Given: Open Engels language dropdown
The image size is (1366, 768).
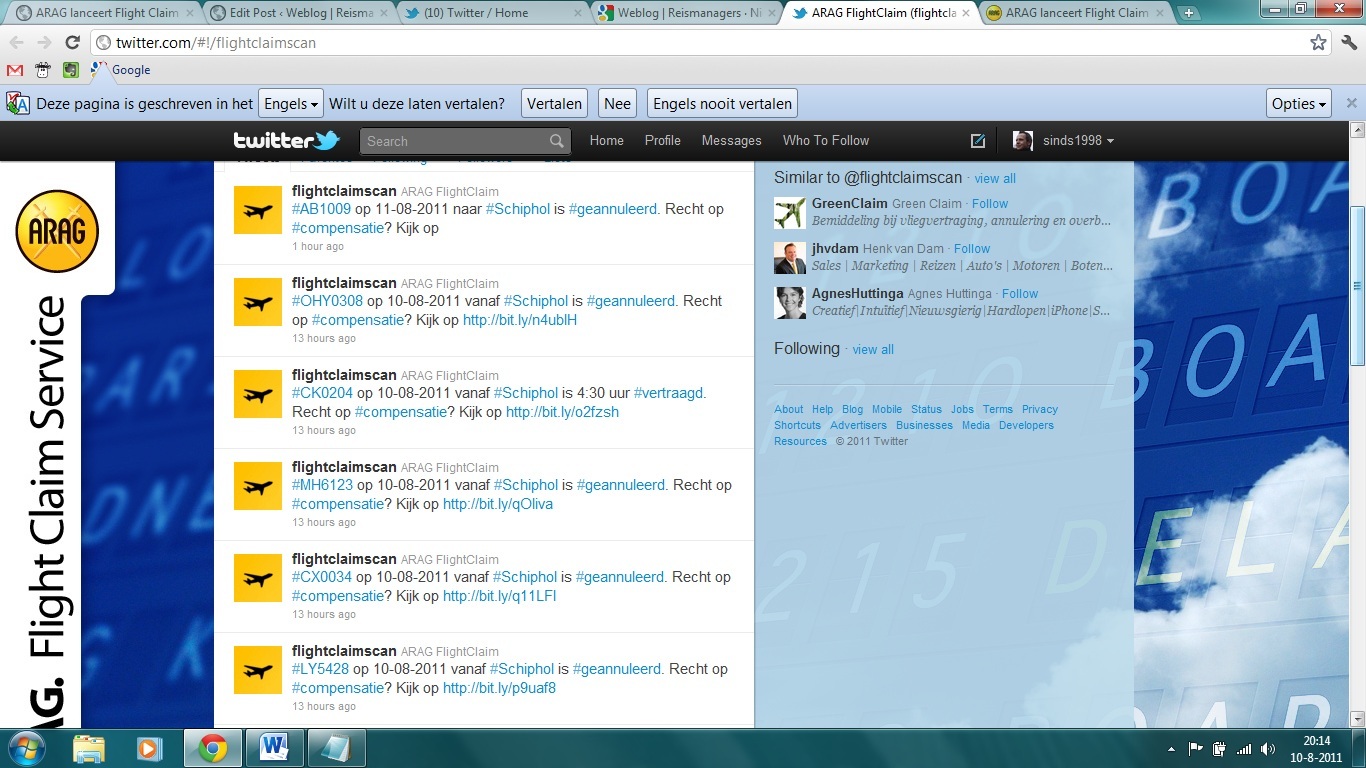Looking at the screenshot, I should tap(290, 103).
